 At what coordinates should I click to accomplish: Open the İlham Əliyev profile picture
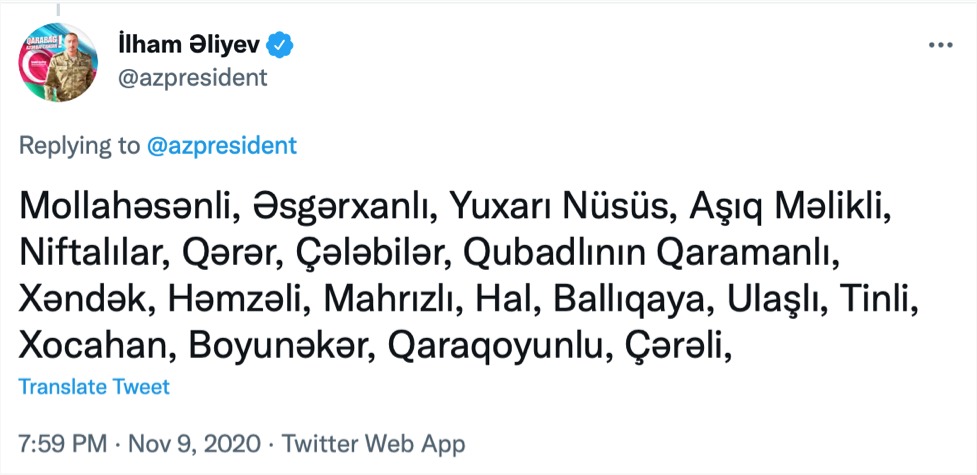pyautogui.click(x=60, y=63)
